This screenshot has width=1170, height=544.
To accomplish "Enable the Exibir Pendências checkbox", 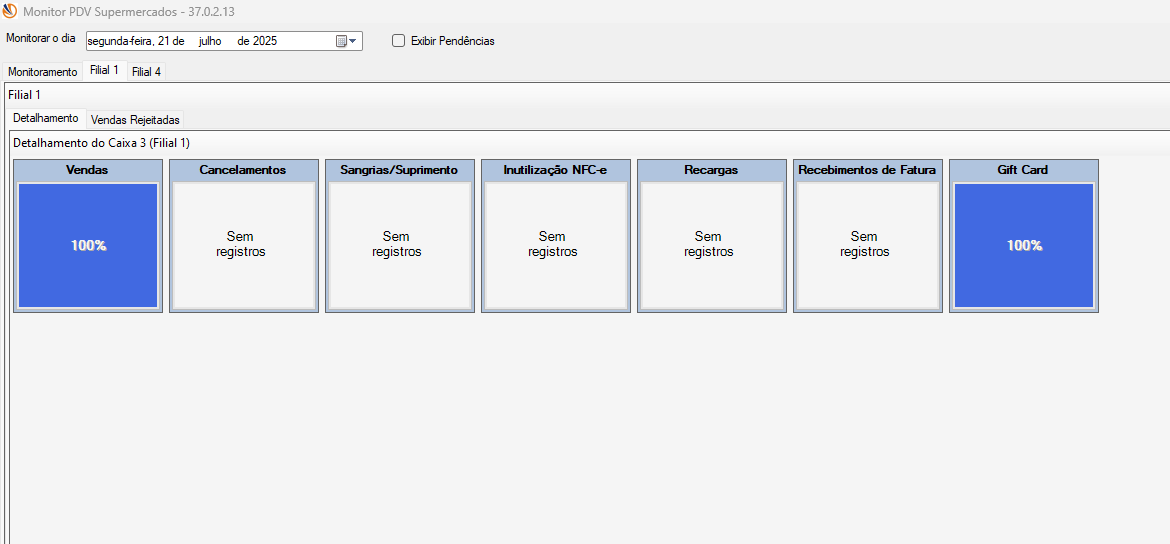I will tap(398, 41).
